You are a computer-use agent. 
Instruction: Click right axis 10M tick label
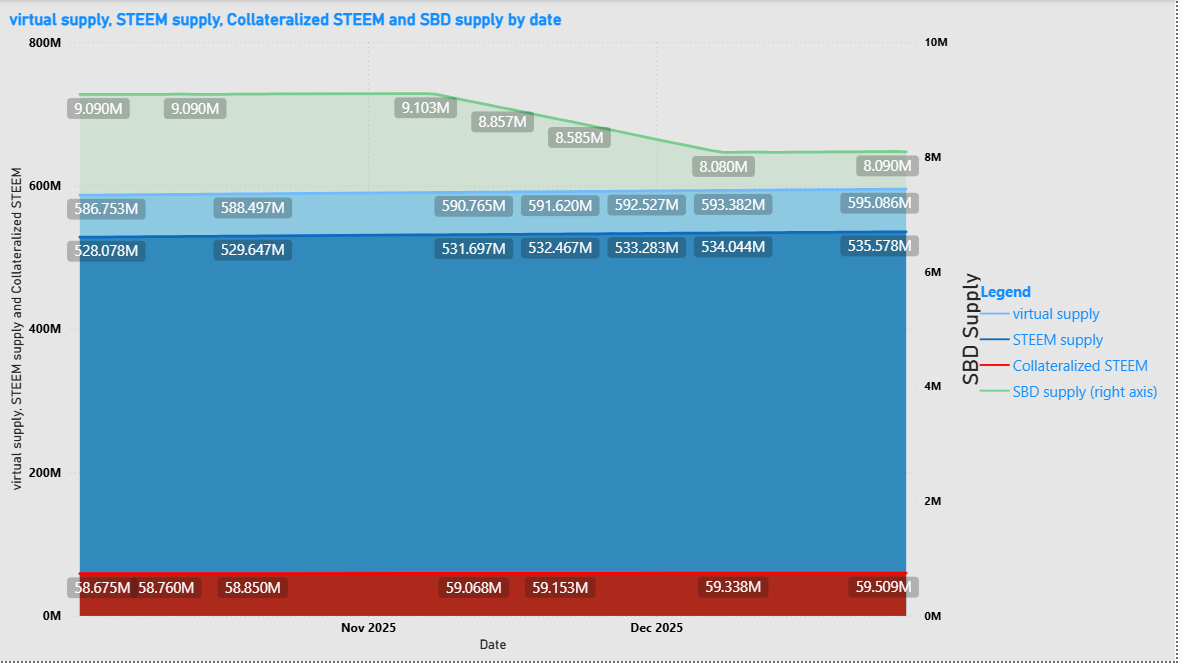tap(936, 42)
